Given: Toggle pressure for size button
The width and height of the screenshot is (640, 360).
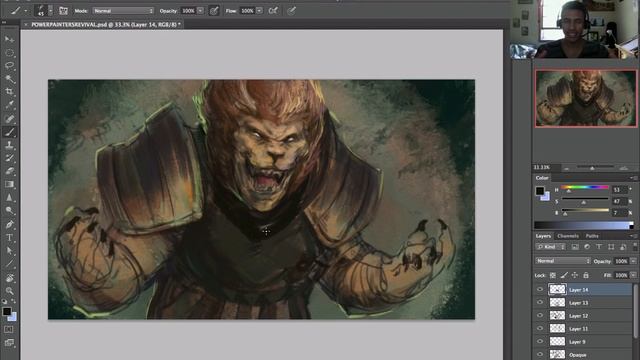Looking at the screenshot, I should tap(291, 11).
